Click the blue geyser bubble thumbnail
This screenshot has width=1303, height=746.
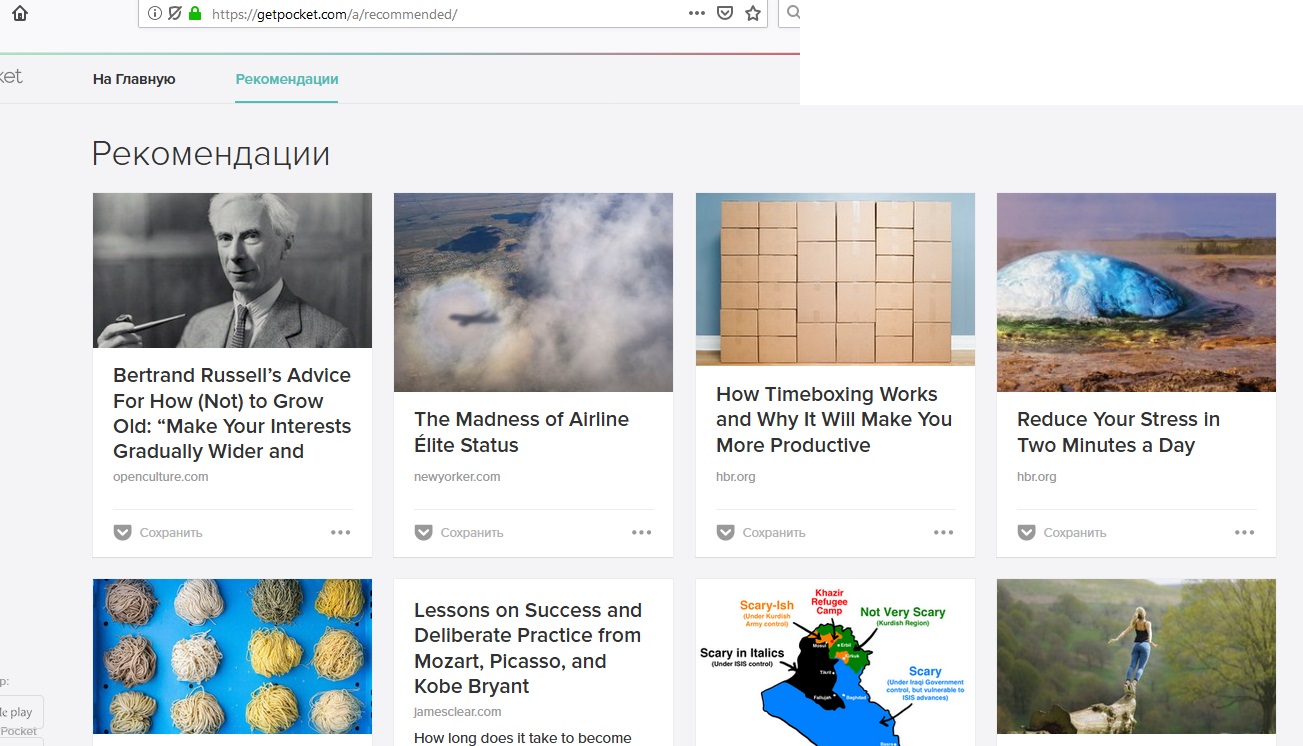(1136, 292)
